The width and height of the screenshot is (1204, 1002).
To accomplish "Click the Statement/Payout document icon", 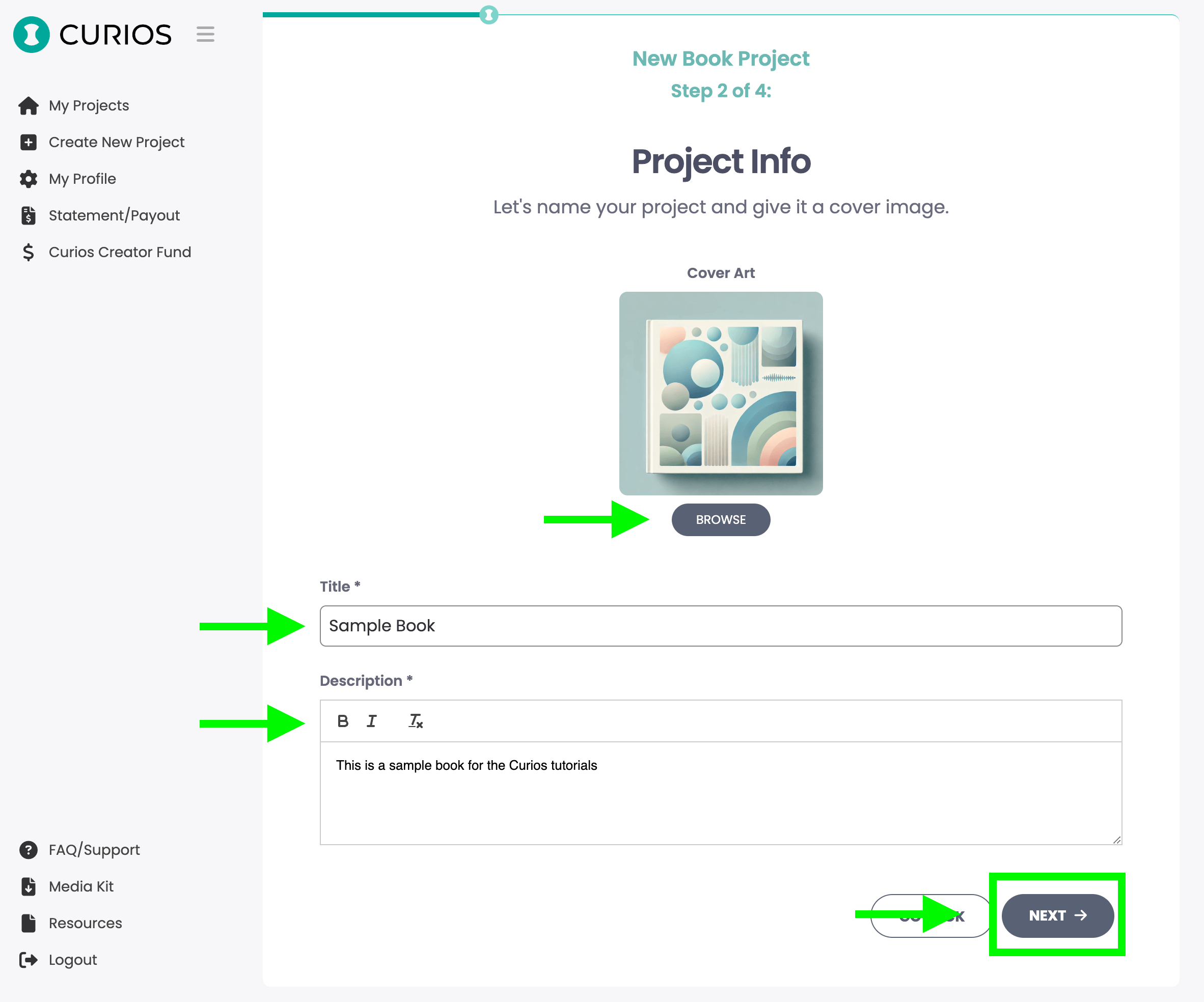I will [x=28, y=215].
